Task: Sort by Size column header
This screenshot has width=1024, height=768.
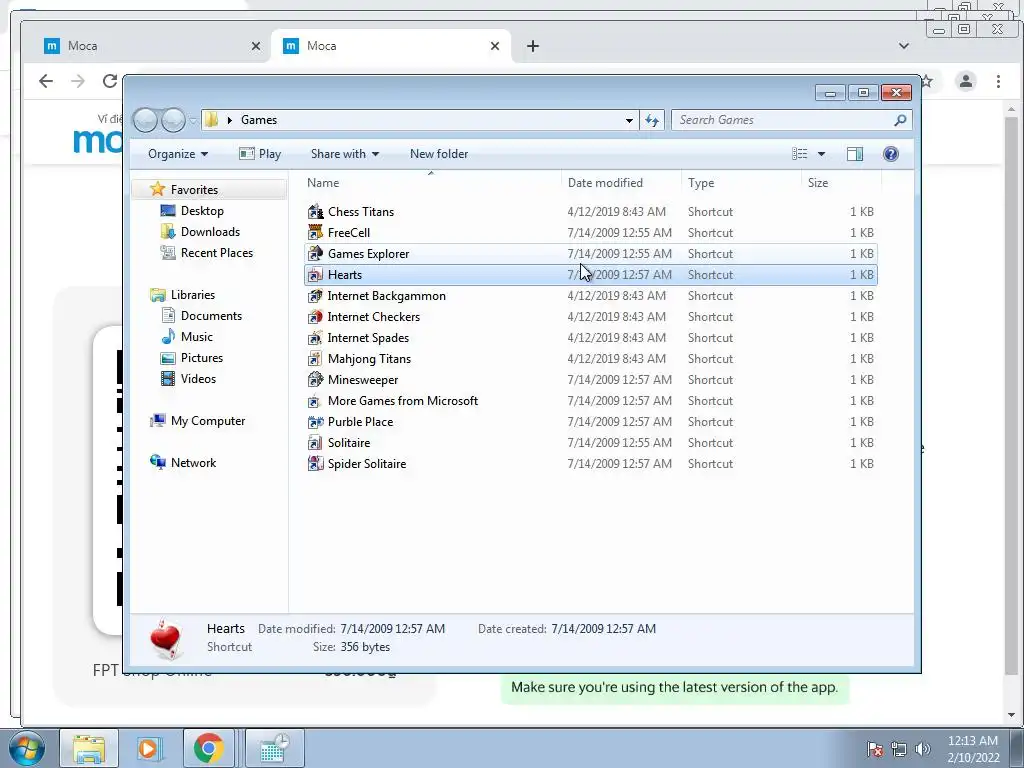Action: 841,183
